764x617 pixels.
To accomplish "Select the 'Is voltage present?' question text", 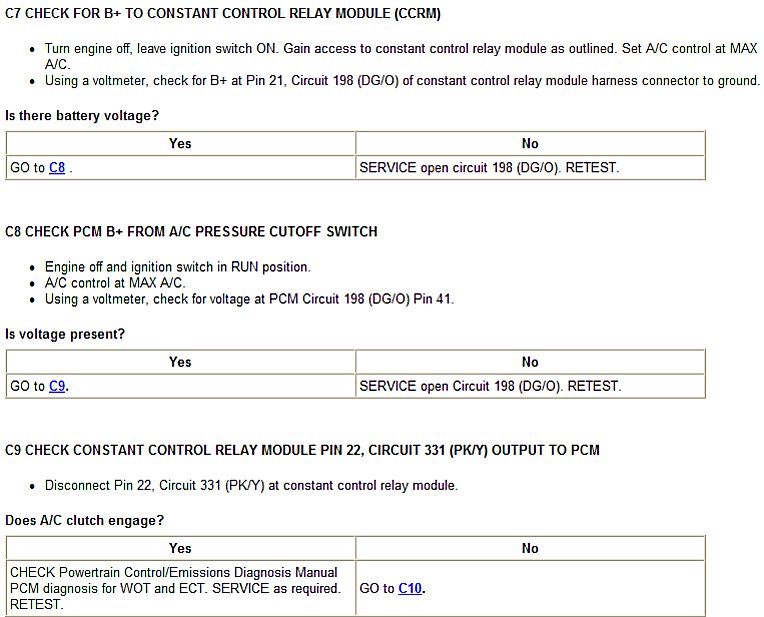I will click(65, 334).
